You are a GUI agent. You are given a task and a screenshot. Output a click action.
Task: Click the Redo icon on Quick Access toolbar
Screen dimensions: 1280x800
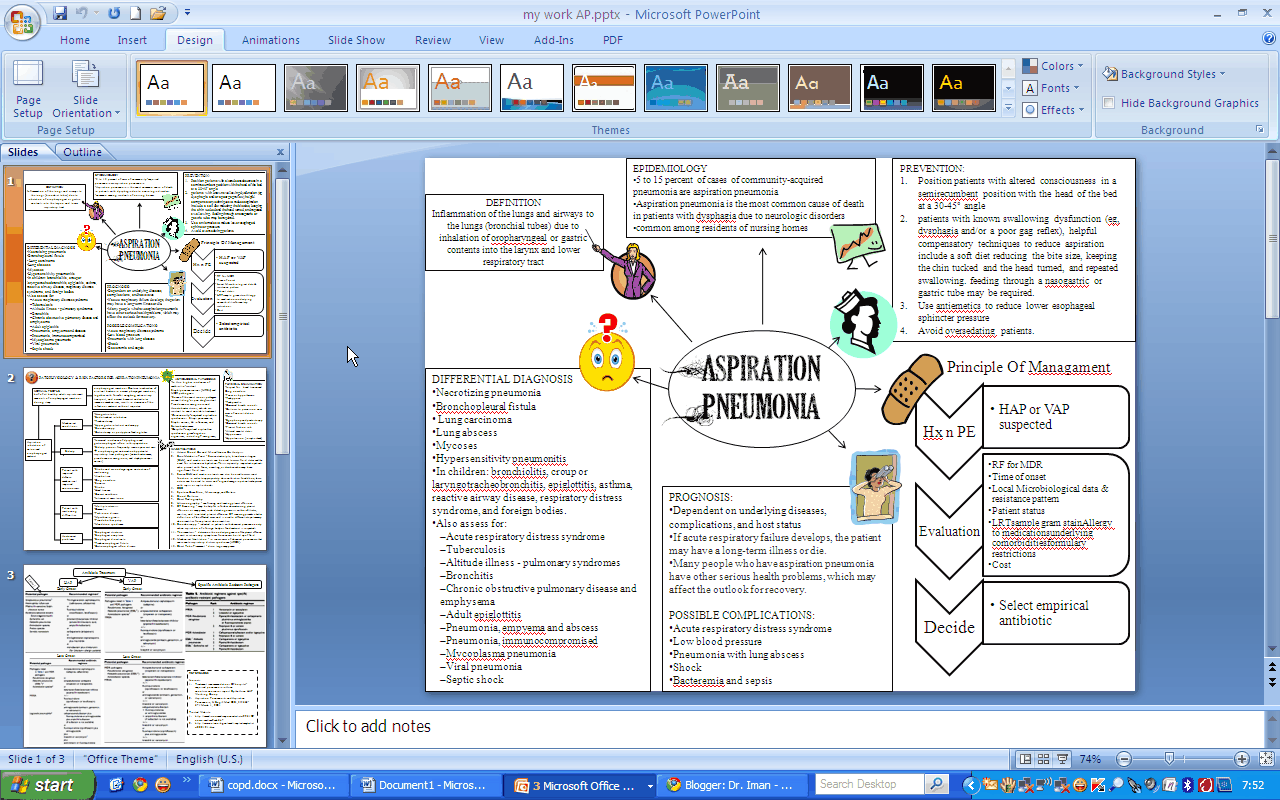pyautogui.click(x=113, y=12)
